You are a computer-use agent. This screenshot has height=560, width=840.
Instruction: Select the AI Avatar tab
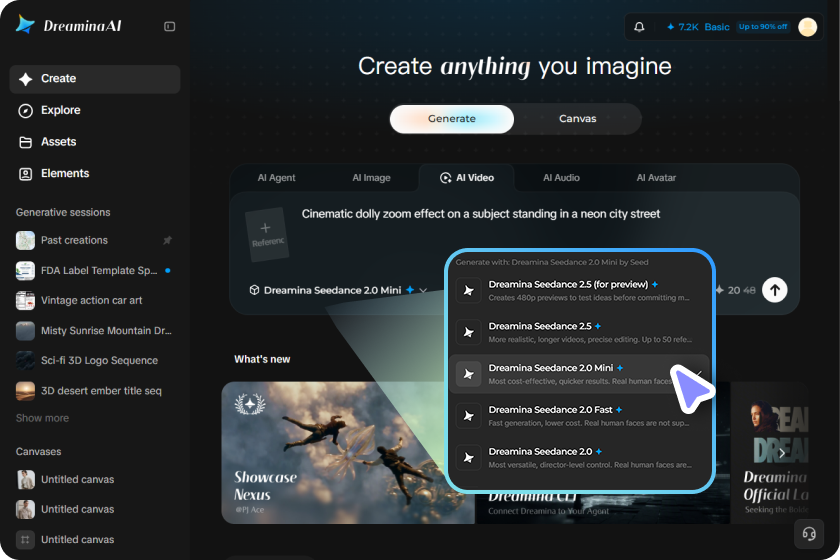(x=656, y=178)
